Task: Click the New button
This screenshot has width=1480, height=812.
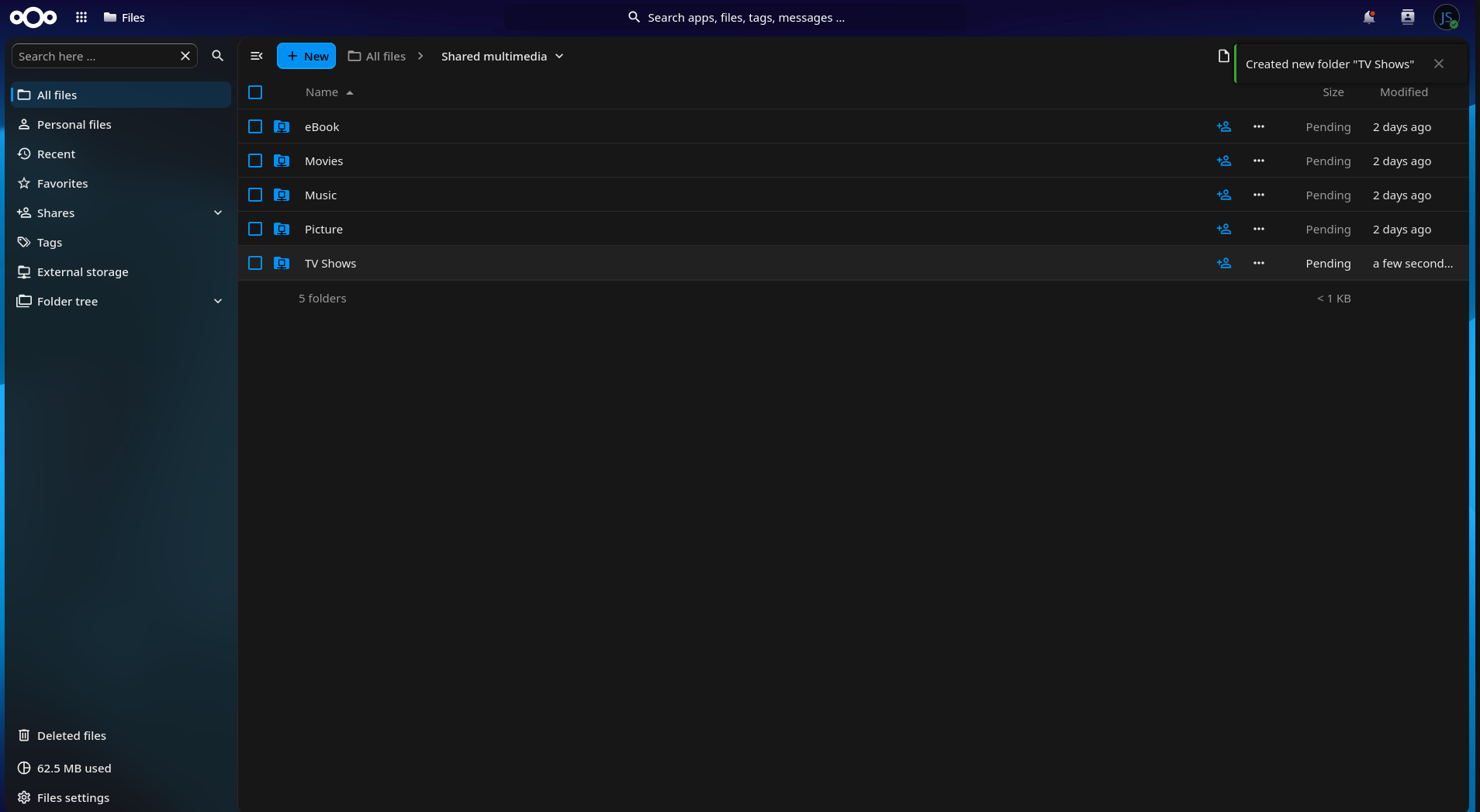Action: pyautogui.click(x=306, y=56)
